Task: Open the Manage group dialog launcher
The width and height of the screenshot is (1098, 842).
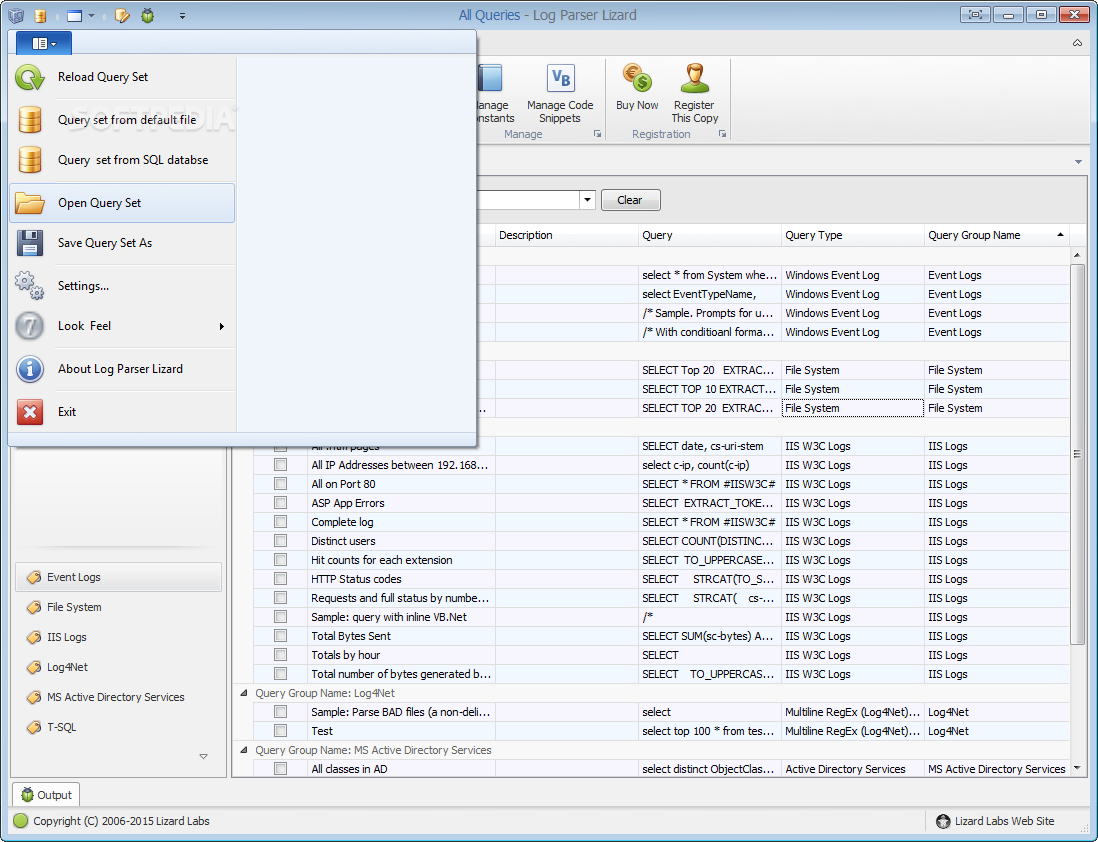Action: pos(597,134)
